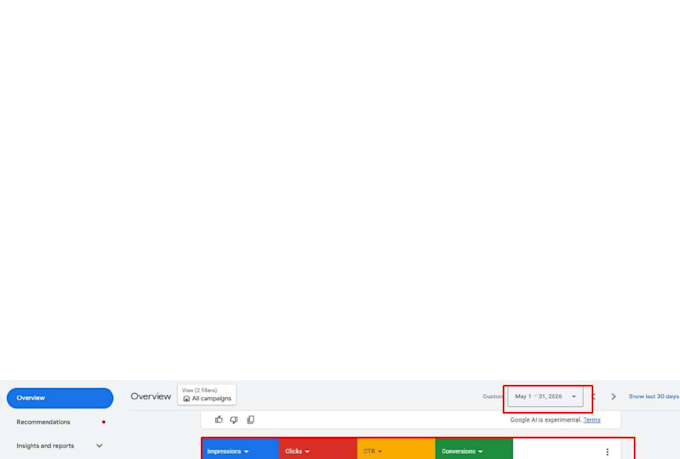Screen dimensions: 680x459
Task: Open the Terms link
Action: pyautogui.click(x=592, y=420)
